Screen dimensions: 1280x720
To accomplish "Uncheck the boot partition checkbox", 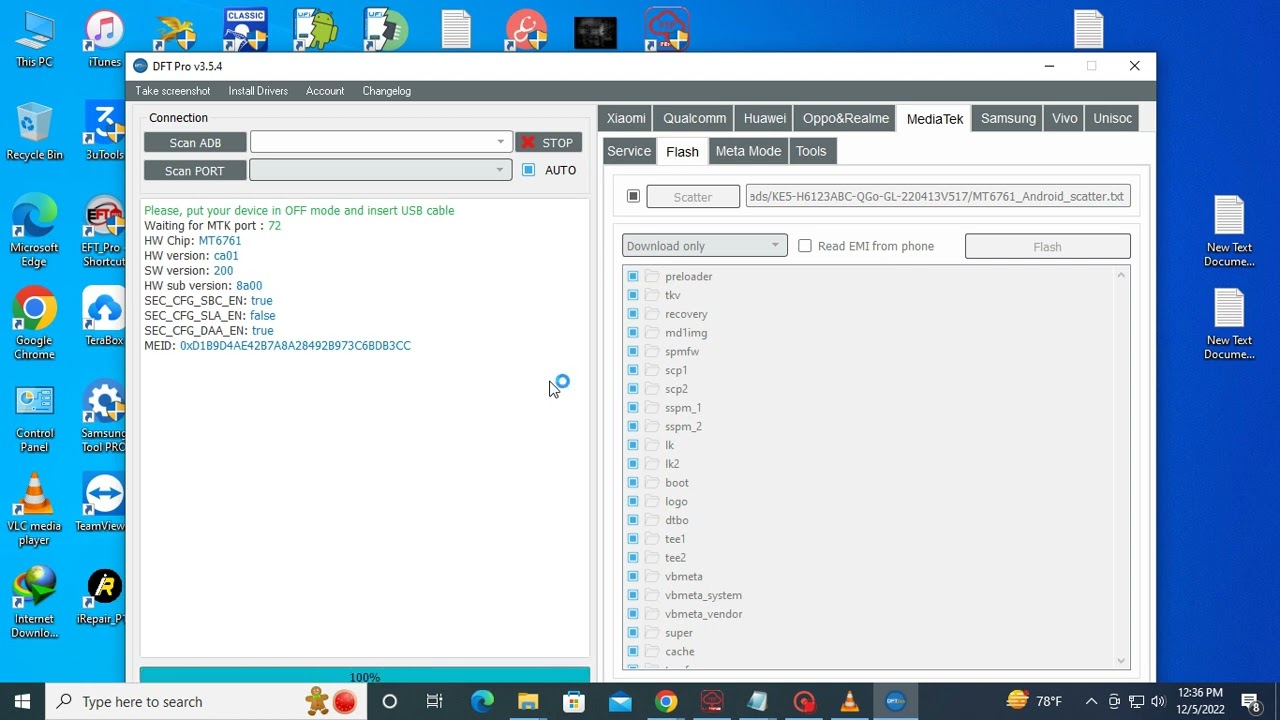I will click(633, 482).
